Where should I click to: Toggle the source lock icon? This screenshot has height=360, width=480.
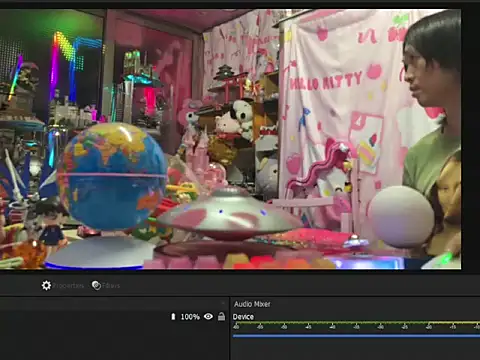221,316
